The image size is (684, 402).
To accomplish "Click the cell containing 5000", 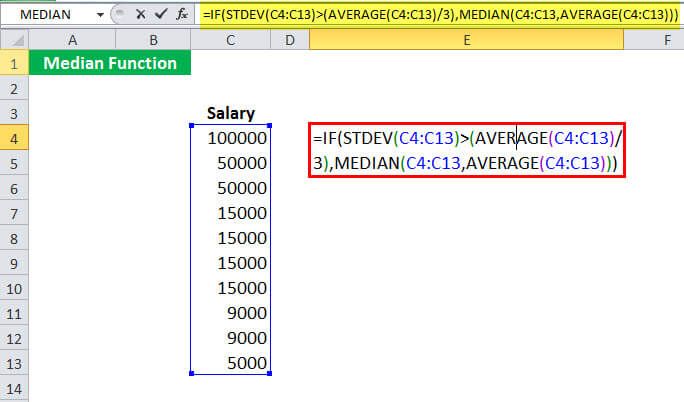I will click(230, 363).
